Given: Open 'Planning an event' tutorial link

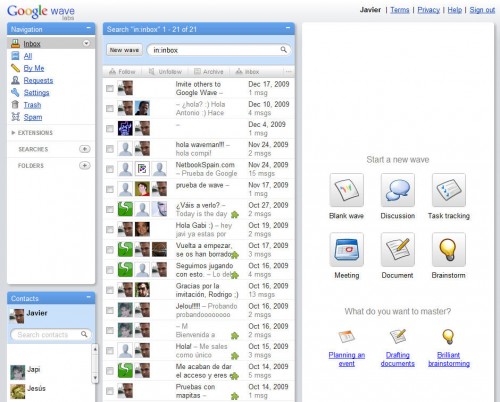Looking at the screenshot, I should coord(347,359).
